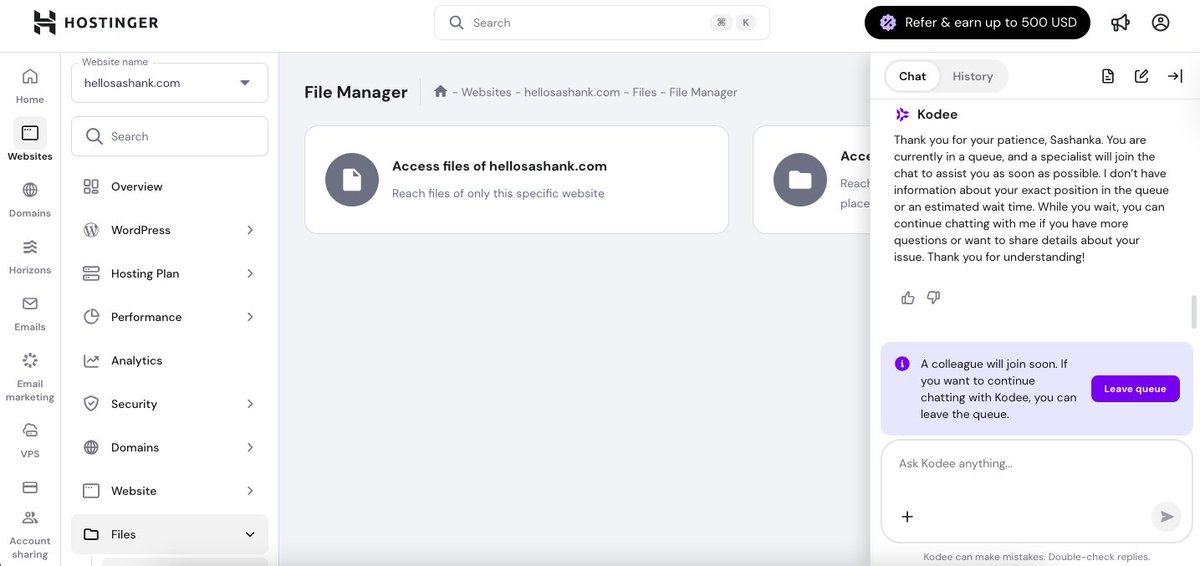
Task: Click Files in the breadcrumb
Action: [x=645, y=92]
